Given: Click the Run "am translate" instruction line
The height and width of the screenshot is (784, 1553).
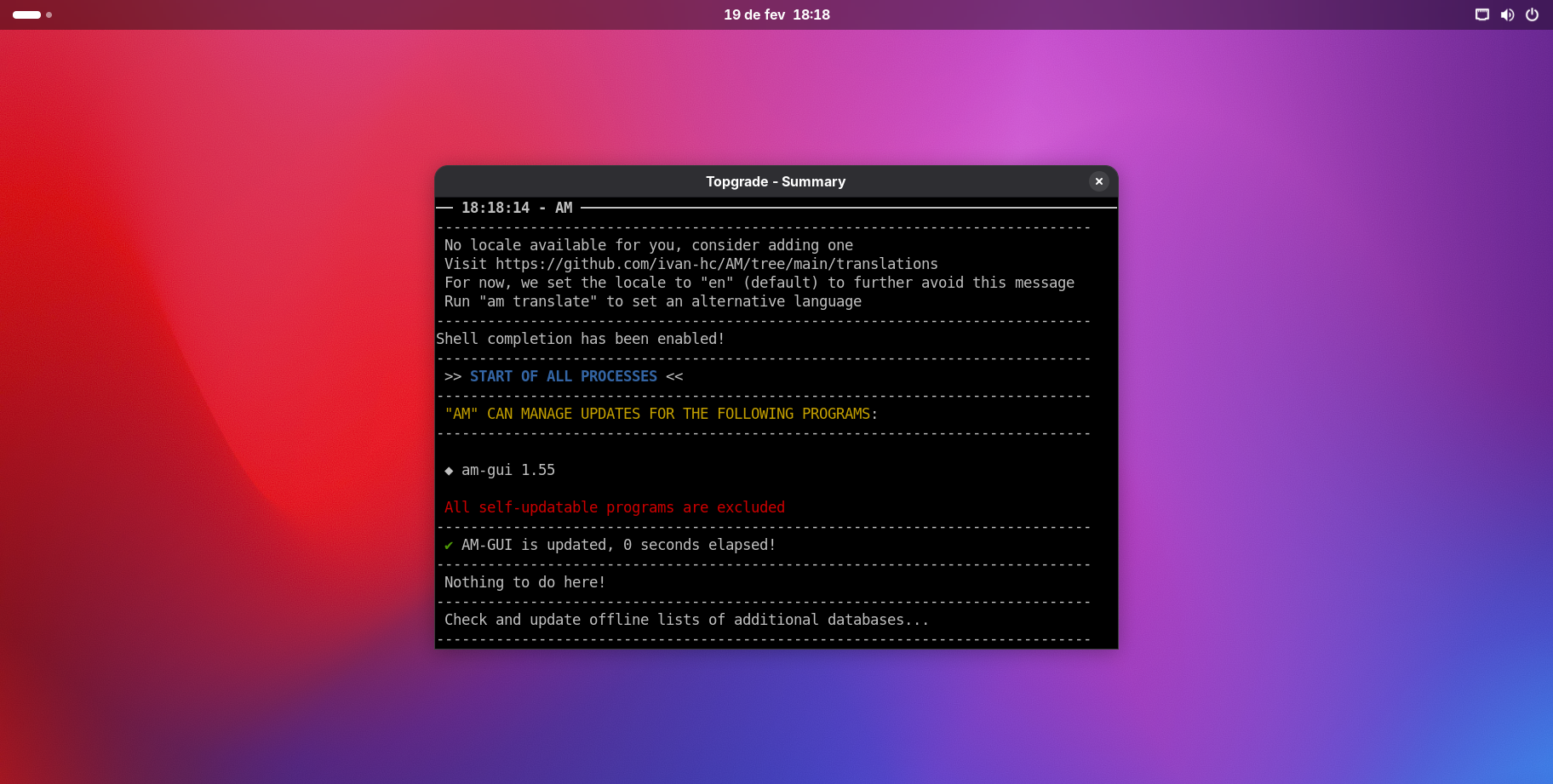Looking at the screenshot, I should pyautogui.click(x=652, y=301).
